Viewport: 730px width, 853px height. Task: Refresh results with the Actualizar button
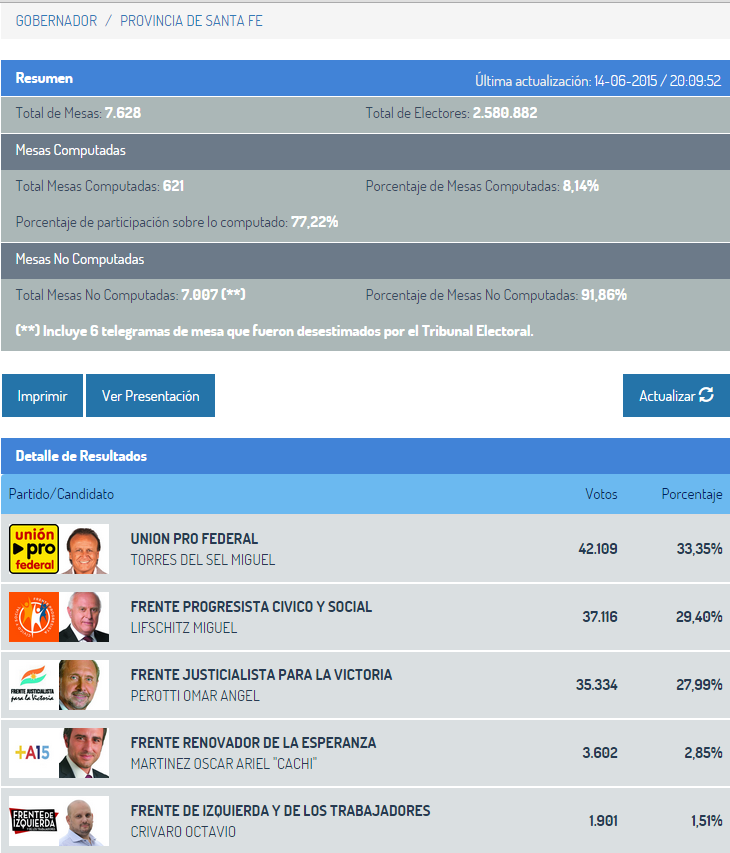pos(676,395)
